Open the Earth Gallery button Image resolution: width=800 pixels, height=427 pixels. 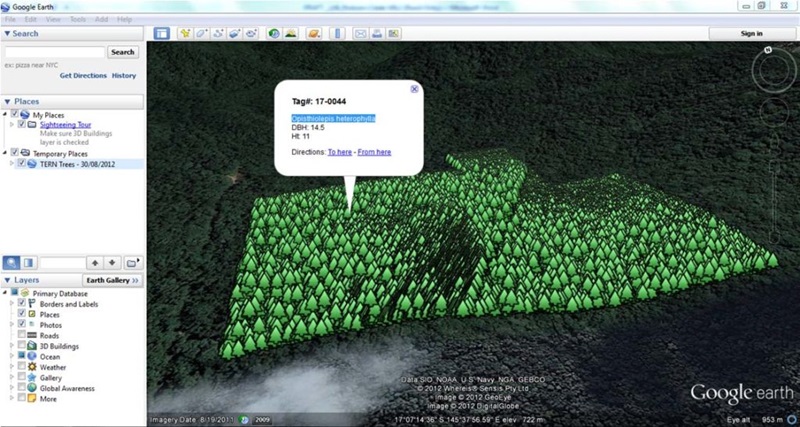pos(112,281)
